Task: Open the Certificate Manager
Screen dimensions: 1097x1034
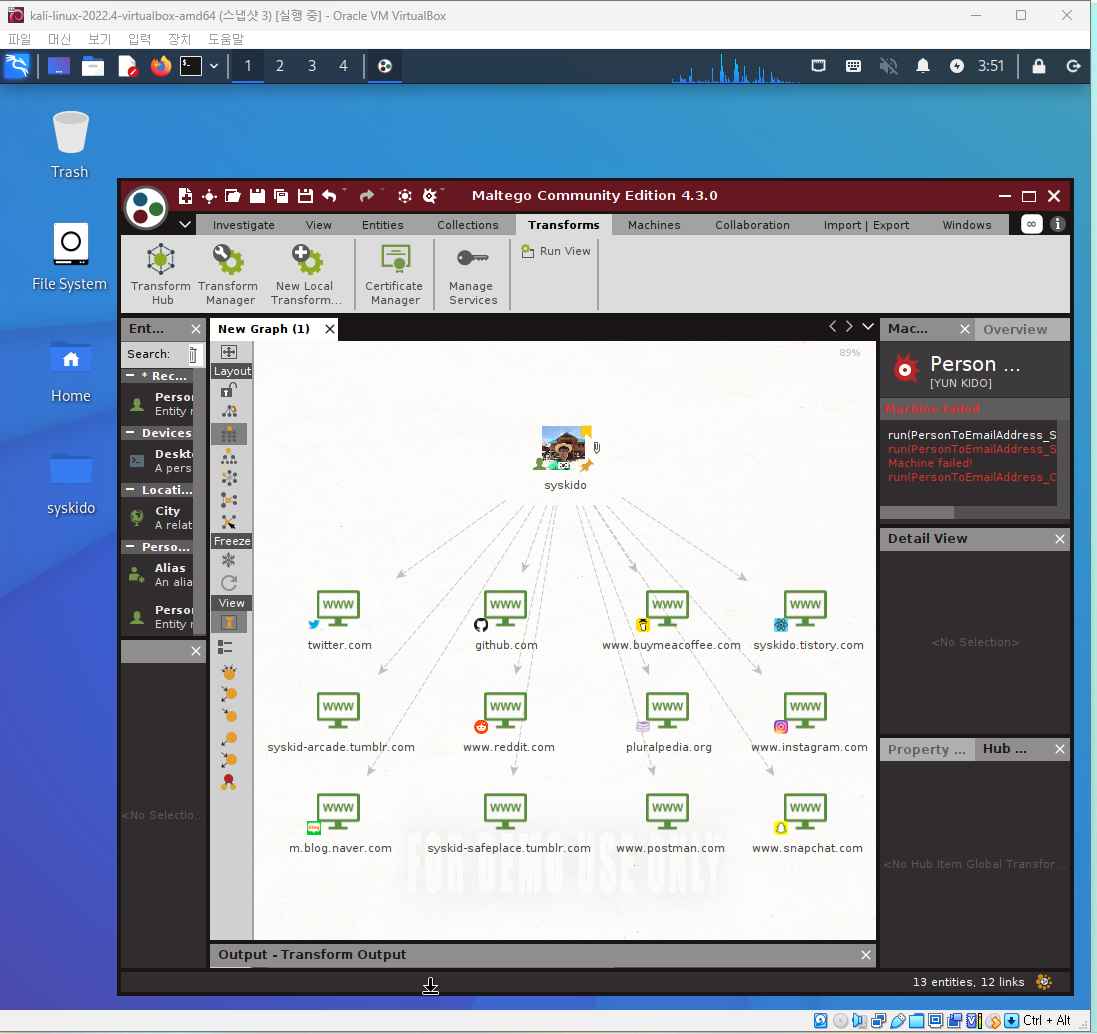Action: (x=395, y=274)
